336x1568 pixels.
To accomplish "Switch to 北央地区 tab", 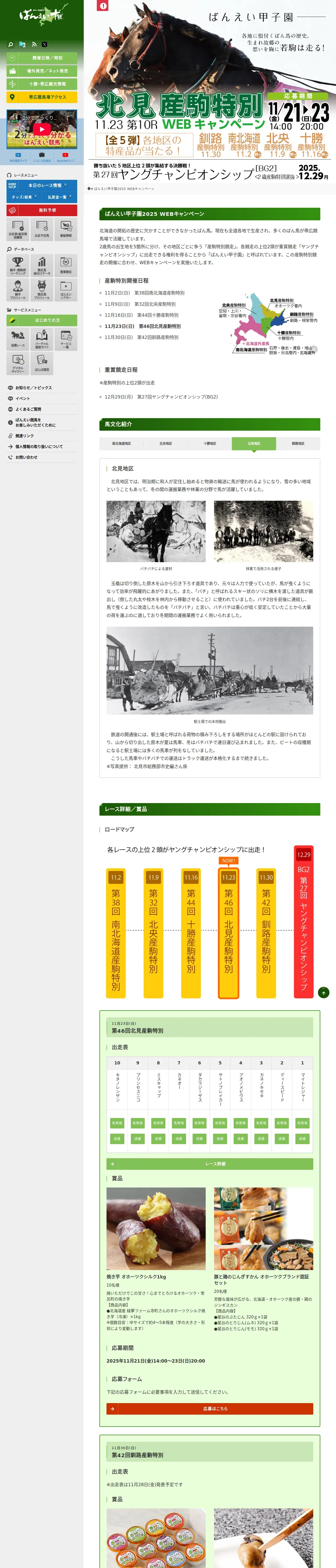I will point(166,444).
